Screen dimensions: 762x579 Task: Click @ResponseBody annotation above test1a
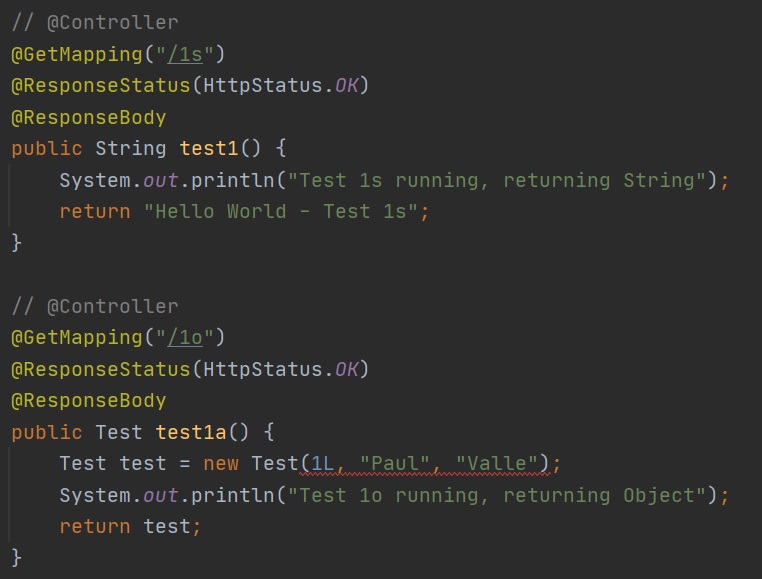click(89, 401)
